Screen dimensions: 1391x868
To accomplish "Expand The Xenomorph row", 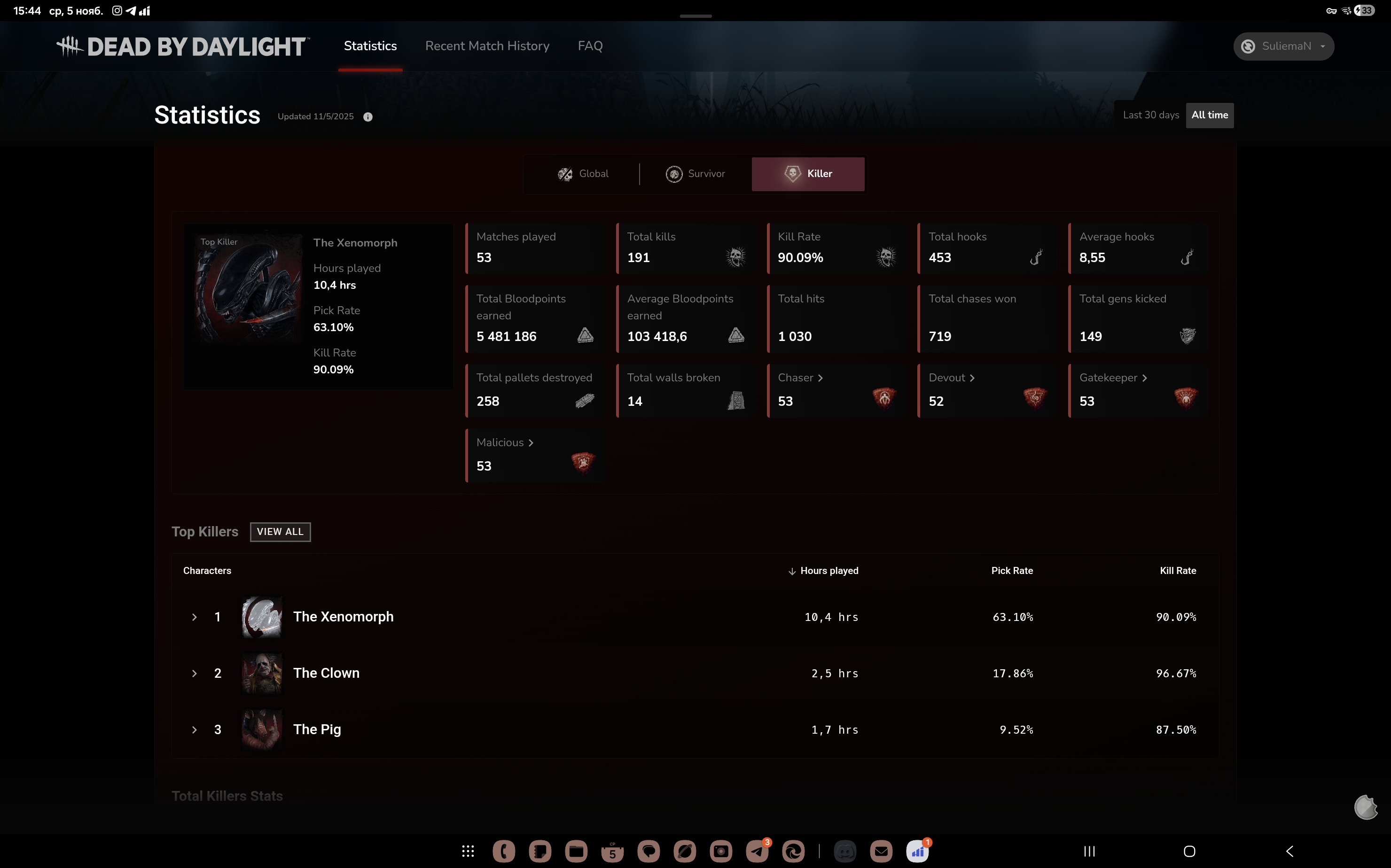I will click(194, 617).
